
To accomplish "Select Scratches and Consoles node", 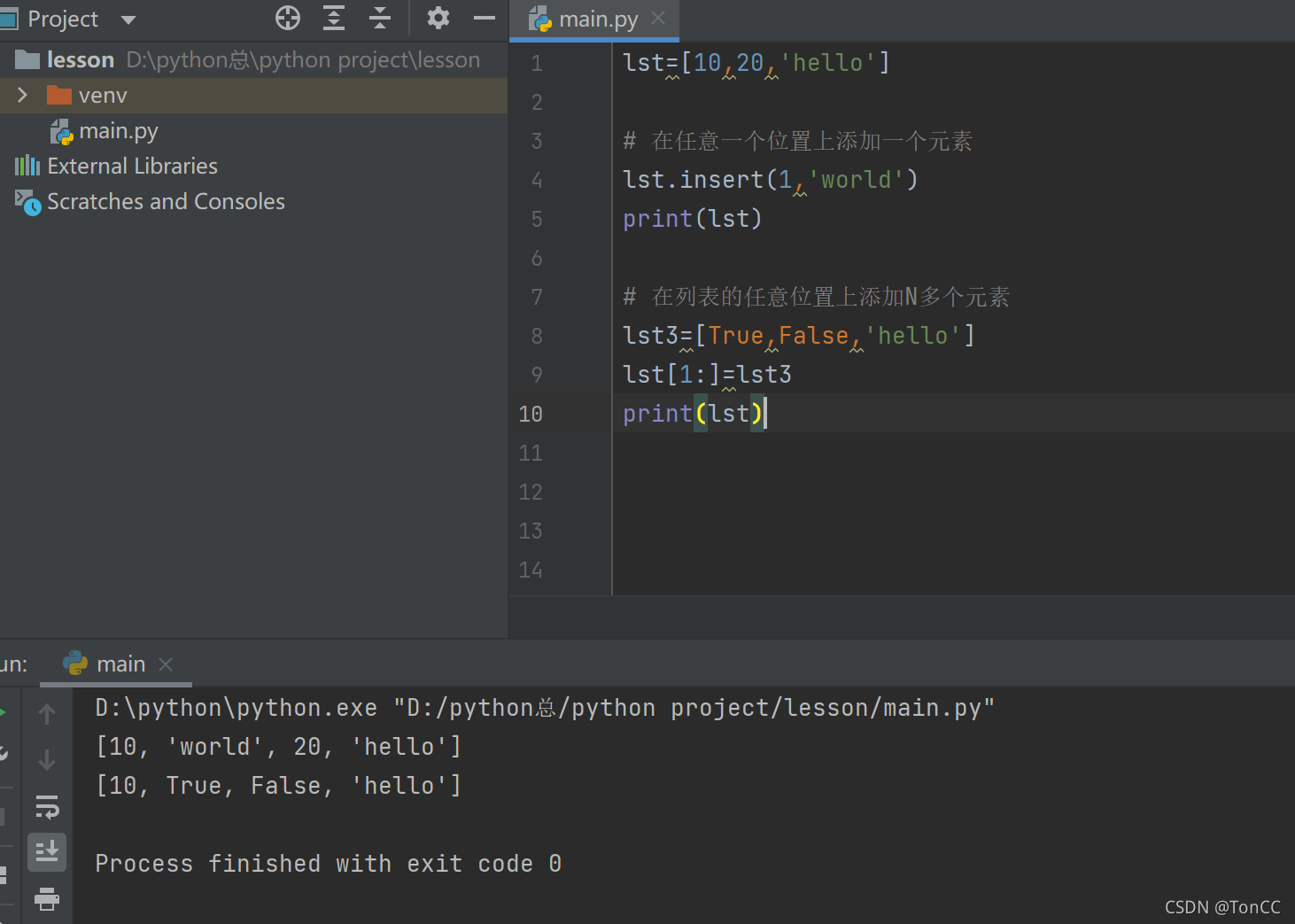I will point(166,201).
